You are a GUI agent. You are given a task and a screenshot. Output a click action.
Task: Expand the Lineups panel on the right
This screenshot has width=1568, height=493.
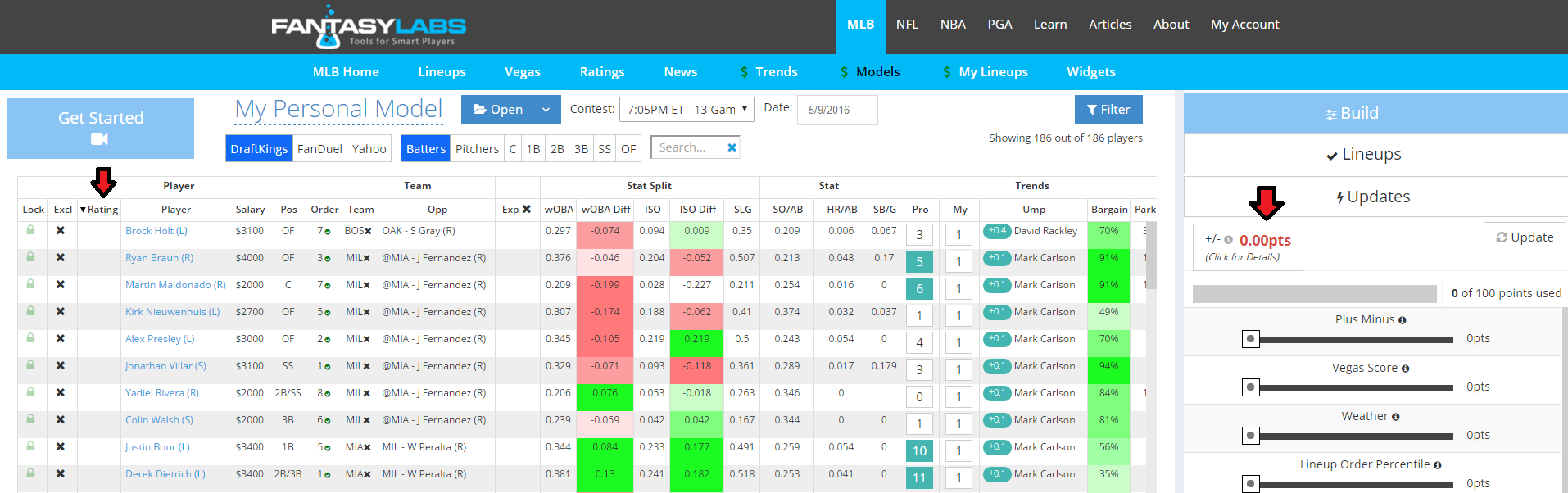pos(1375,154)
